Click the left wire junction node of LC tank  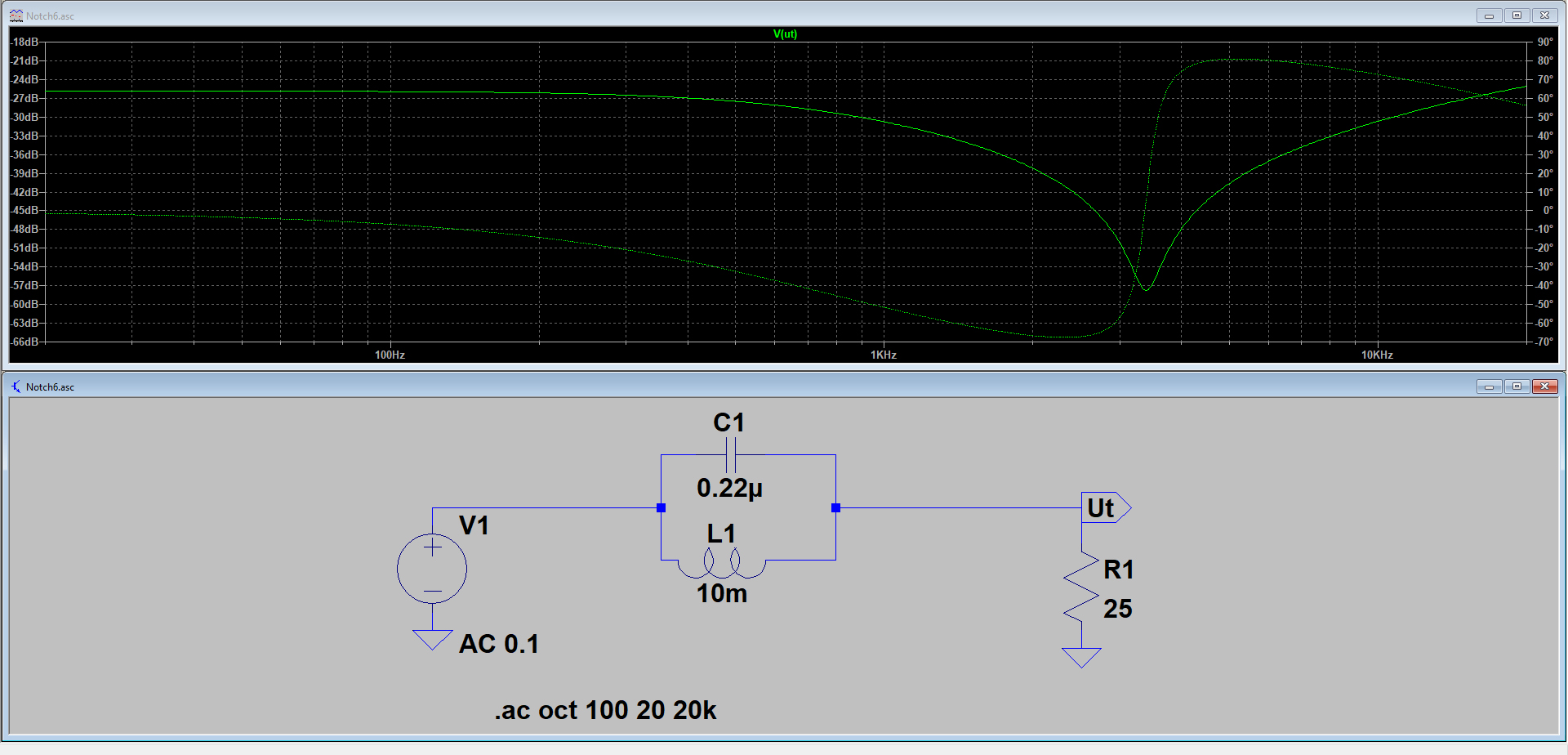(x=661, y=507)
